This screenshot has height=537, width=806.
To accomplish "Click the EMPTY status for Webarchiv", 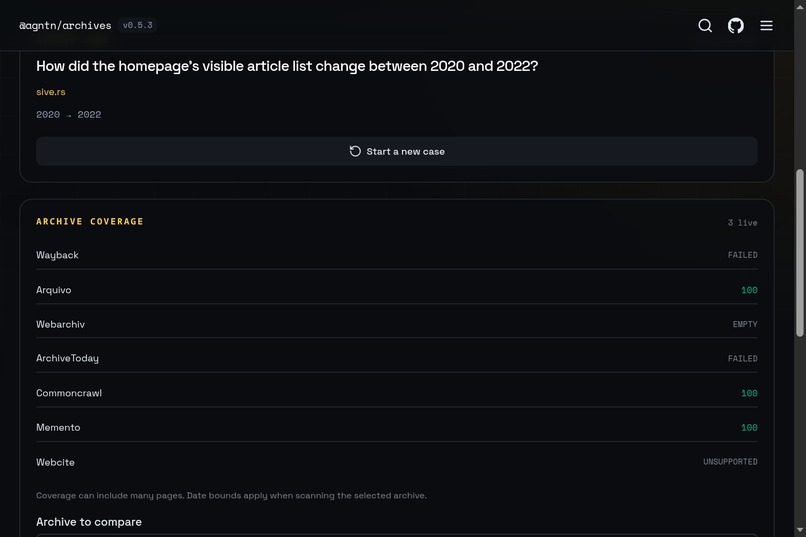I will coord(745,324).
